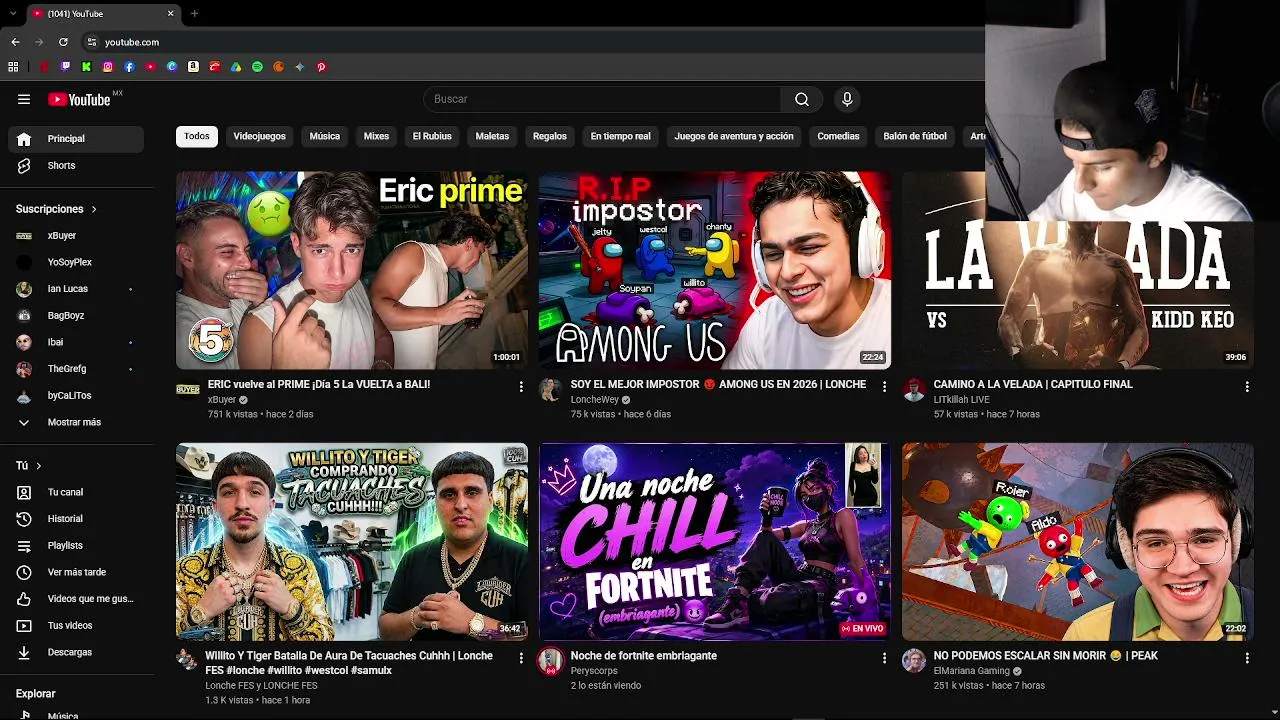
Task: Open options for Willito Y Tiger video
Action: point(521,658)
